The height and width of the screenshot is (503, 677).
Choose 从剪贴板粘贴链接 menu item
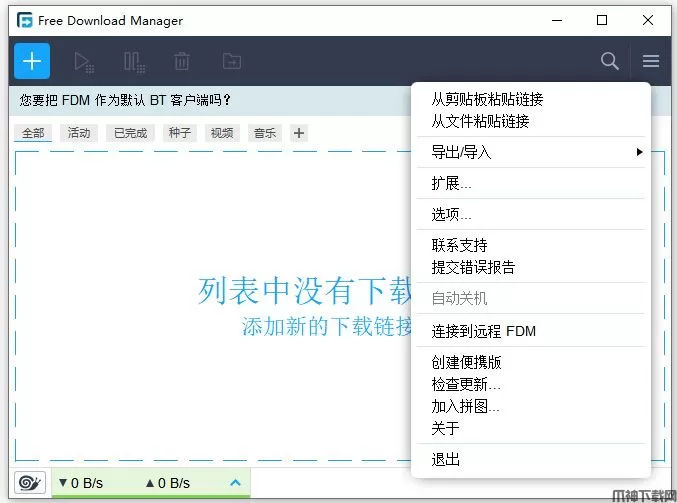click(487, 99)
